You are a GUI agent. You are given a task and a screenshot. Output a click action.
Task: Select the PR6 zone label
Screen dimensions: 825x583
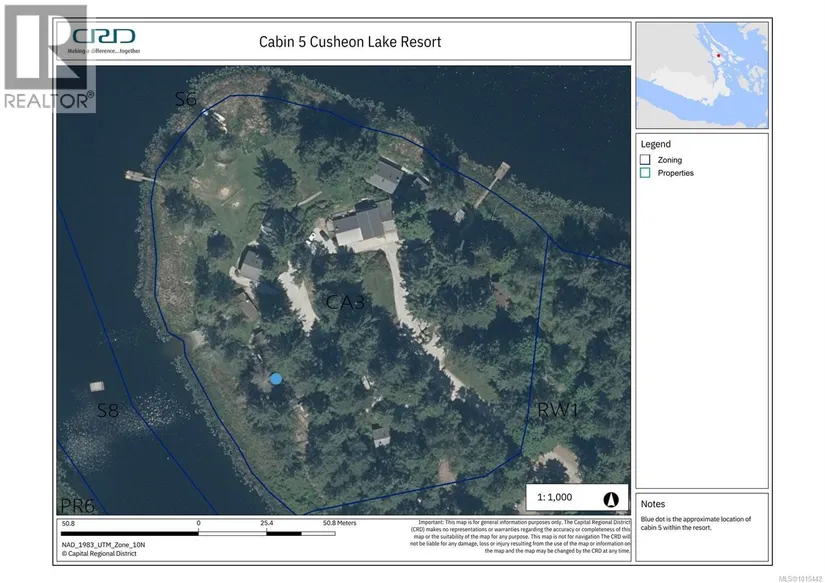tap(75, 508)
